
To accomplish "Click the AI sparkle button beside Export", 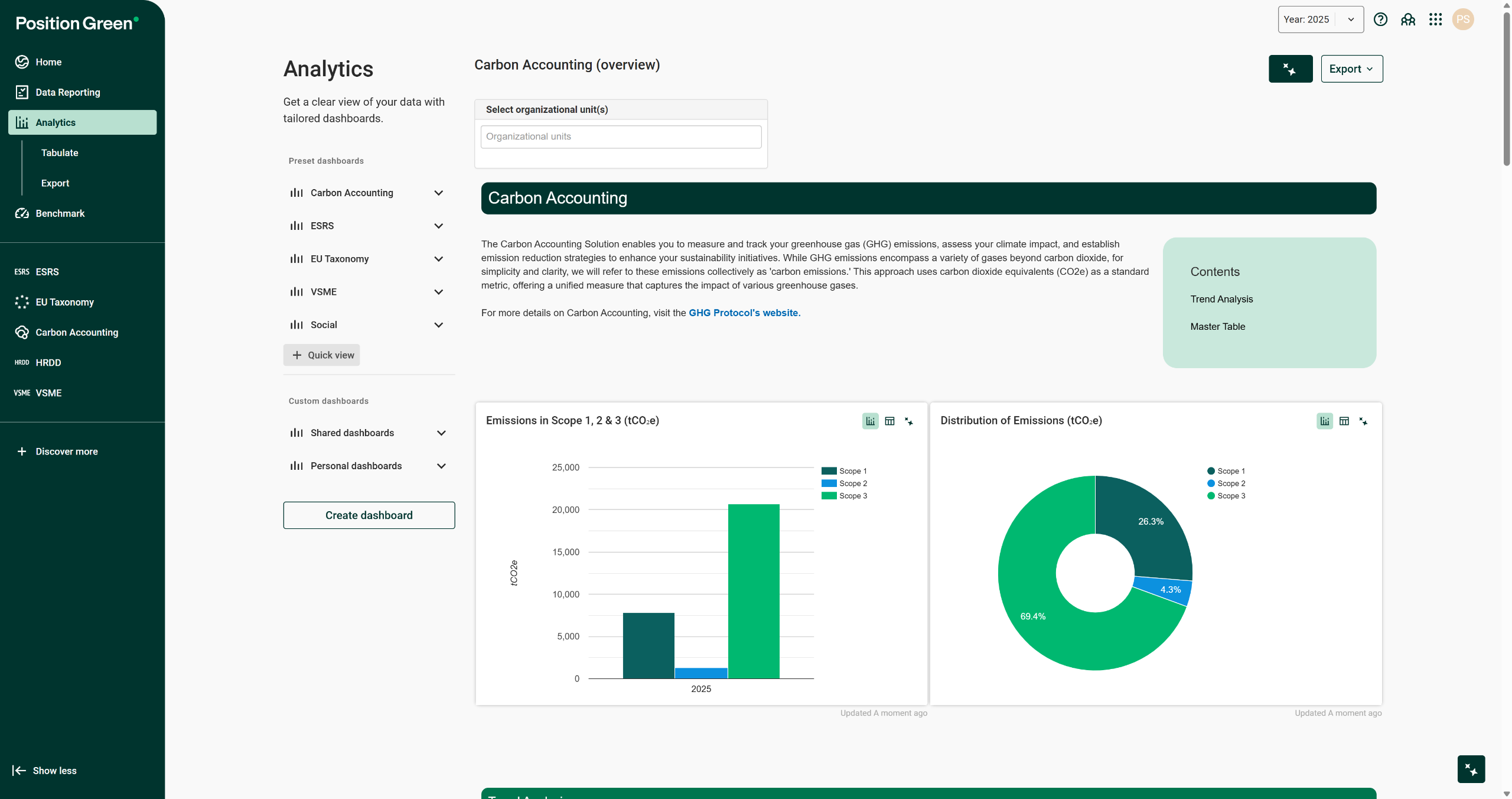I will (x=1290, y=69).
